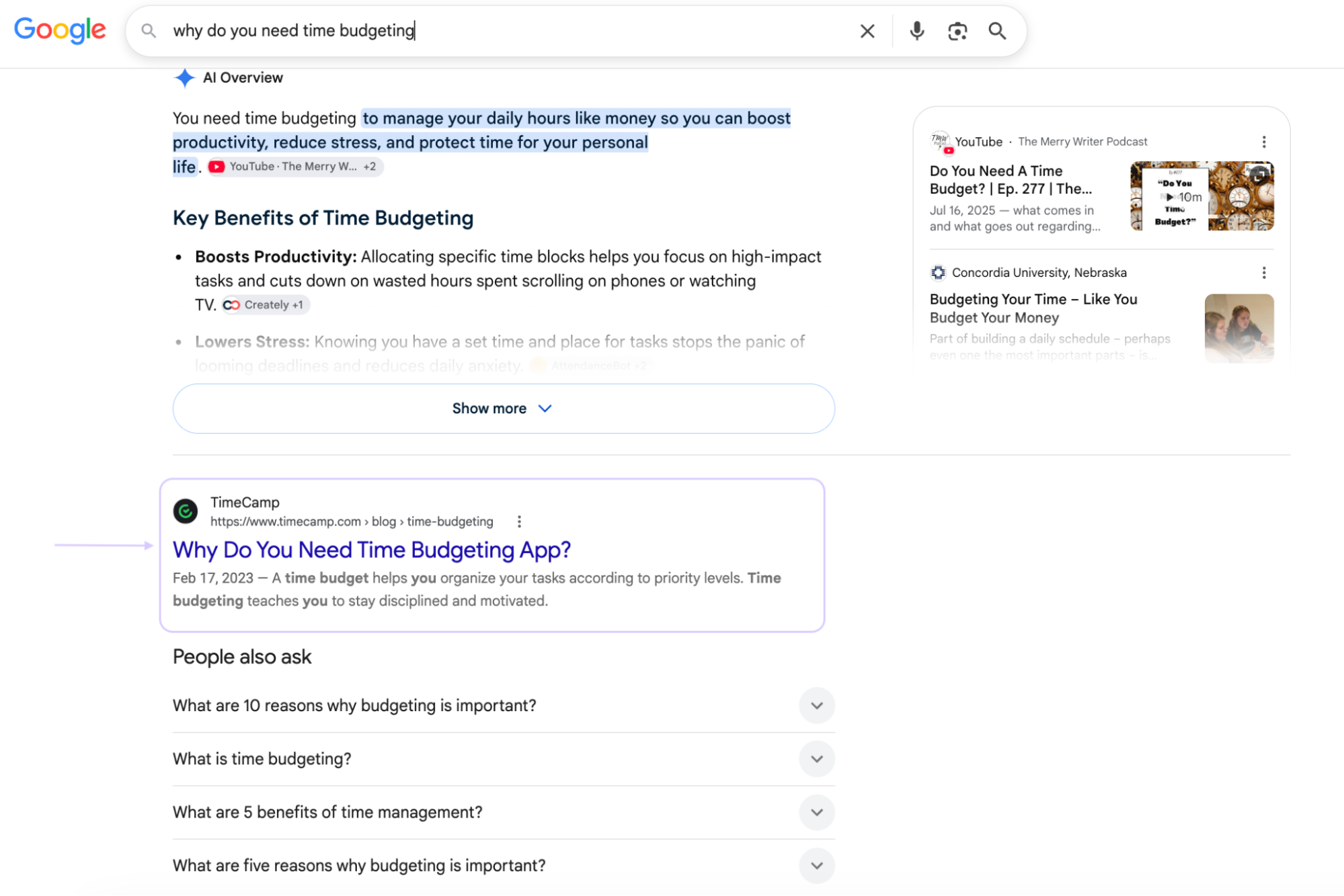
Task: Start voice search with microphone icon
Action: coord(917,31)
